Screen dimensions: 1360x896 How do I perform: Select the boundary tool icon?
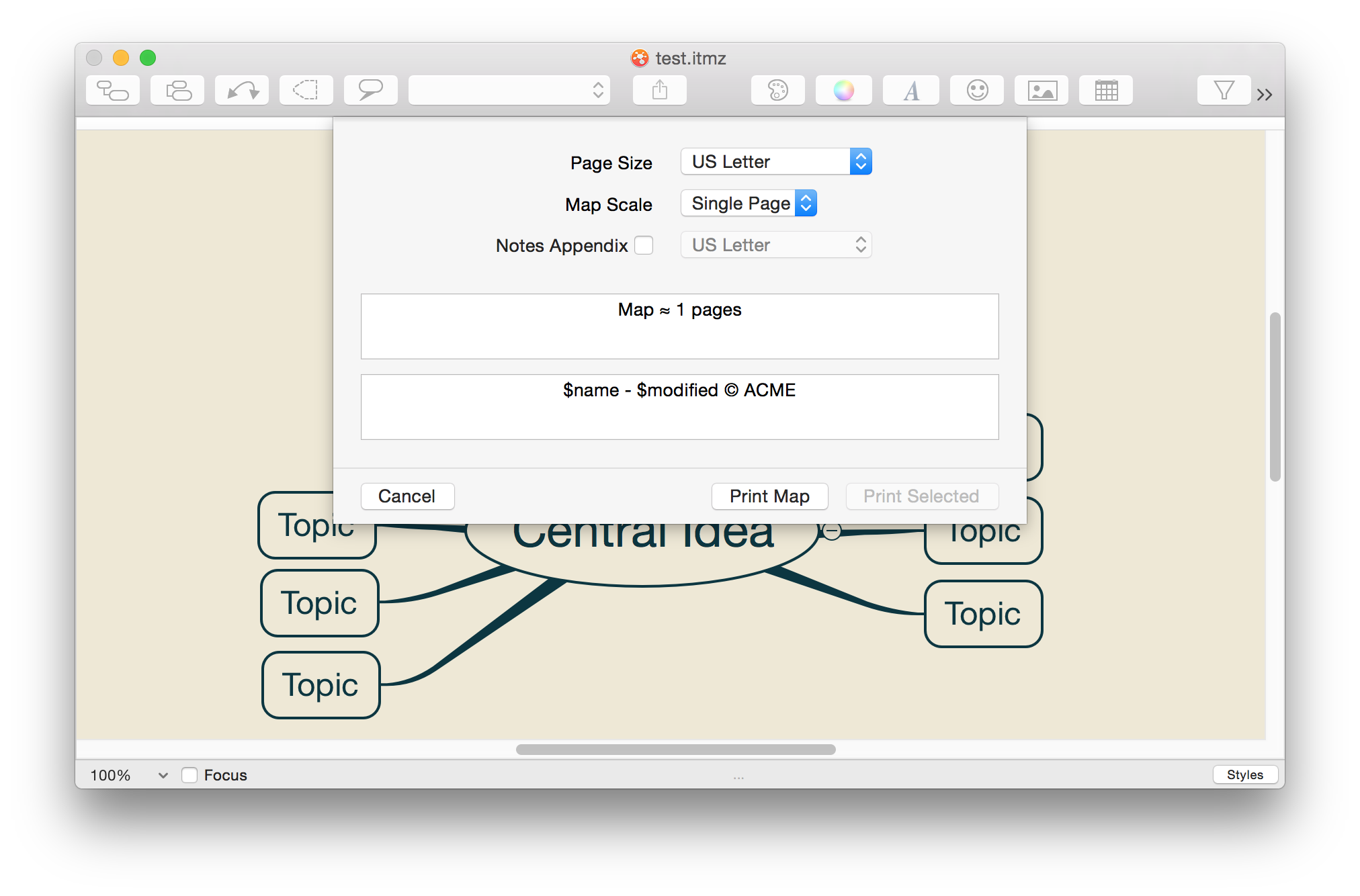306,91
